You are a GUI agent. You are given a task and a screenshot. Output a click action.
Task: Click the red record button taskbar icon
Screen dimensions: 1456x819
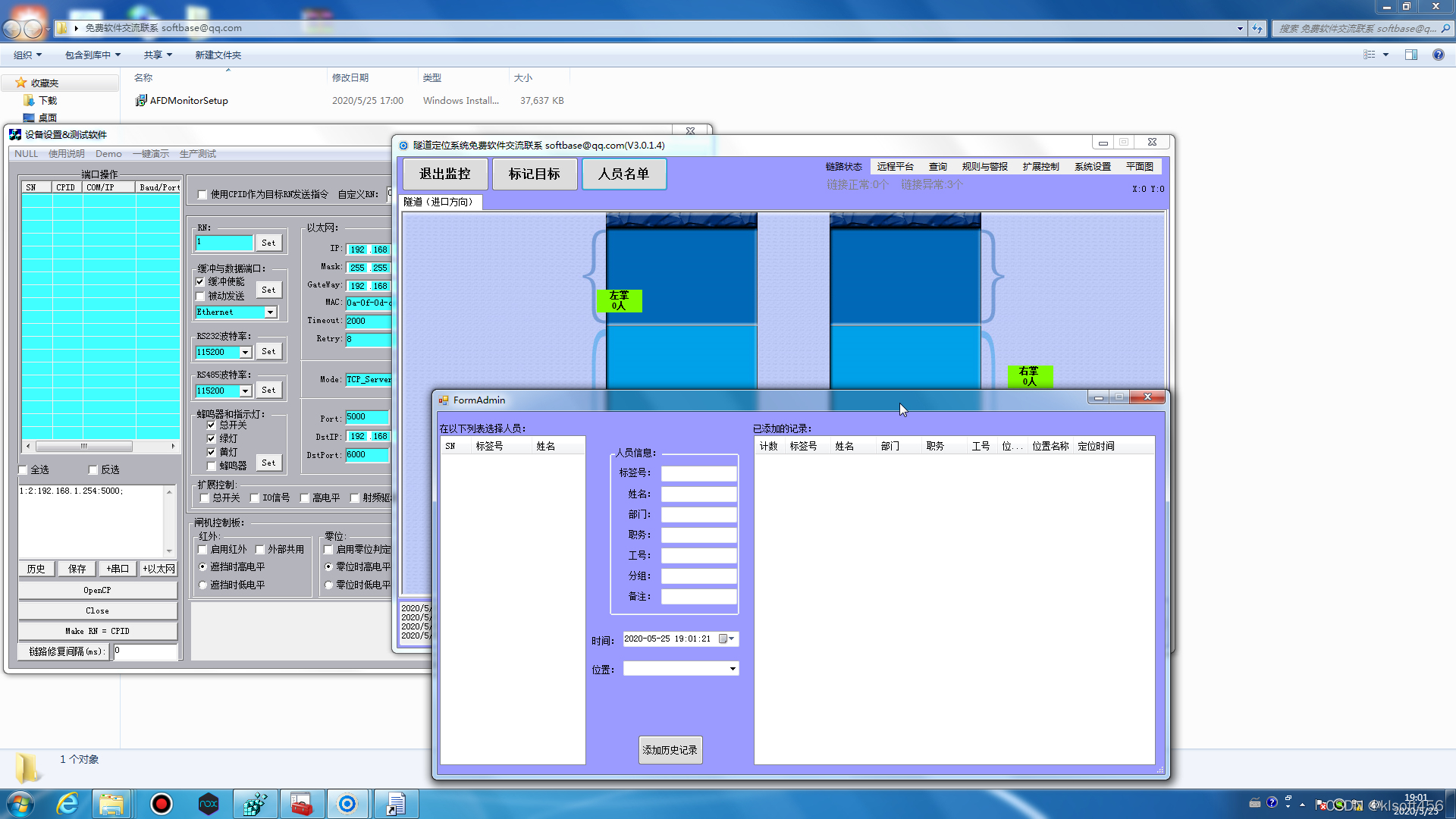point(161,804)
